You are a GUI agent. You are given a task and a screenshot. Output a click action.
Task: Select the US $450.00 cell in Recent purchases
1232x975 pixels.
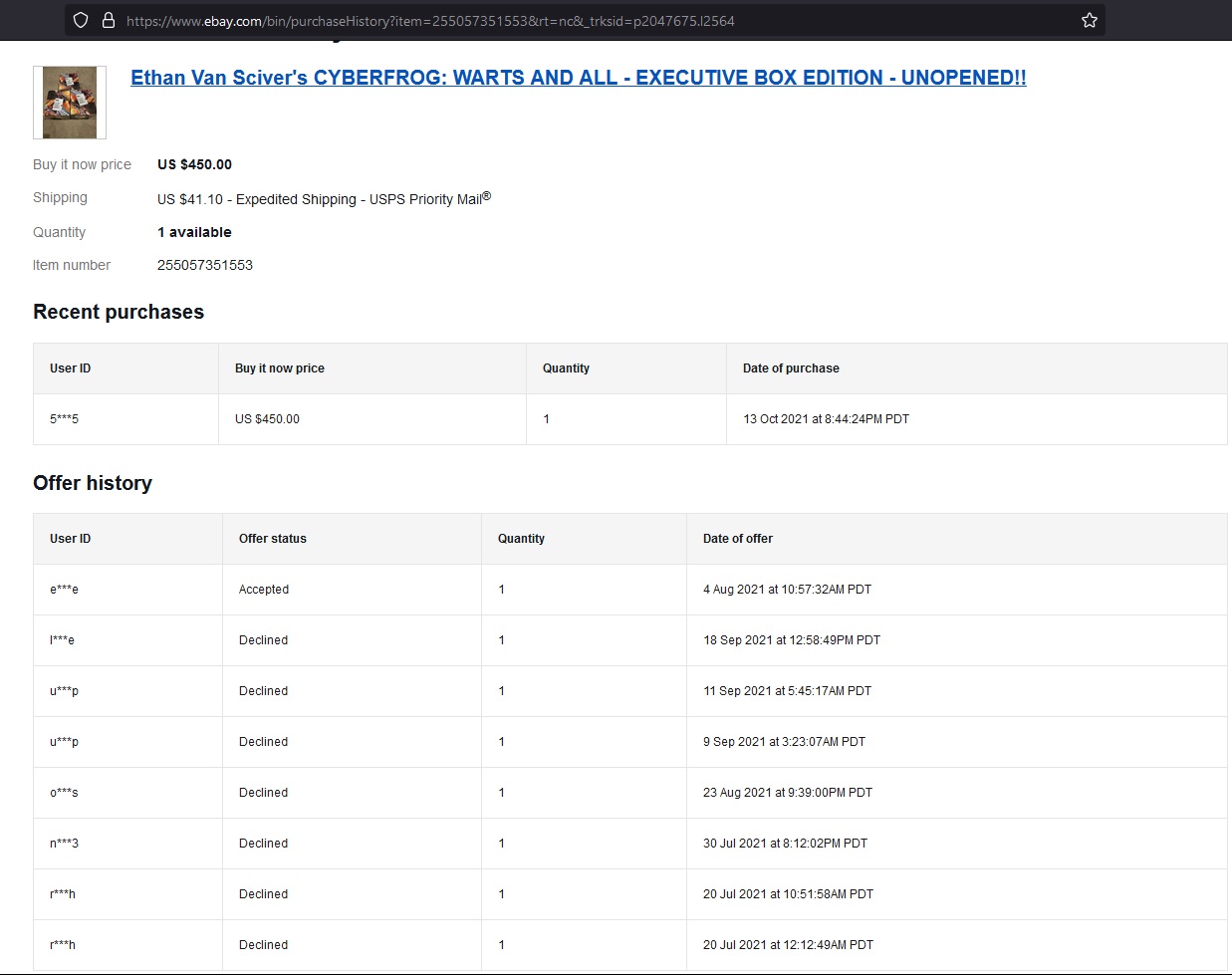click(267, 419)
